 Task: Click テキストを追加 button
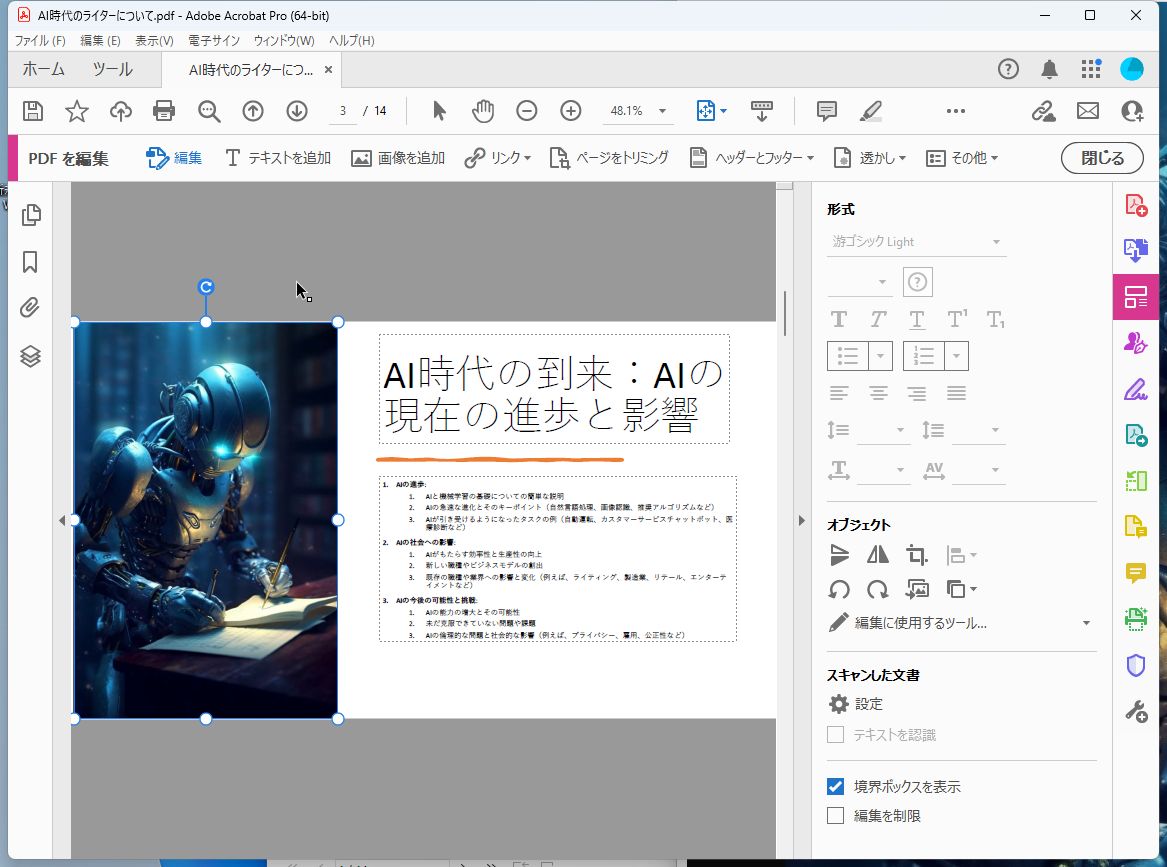pyautogui.click(x=278, y=158)
